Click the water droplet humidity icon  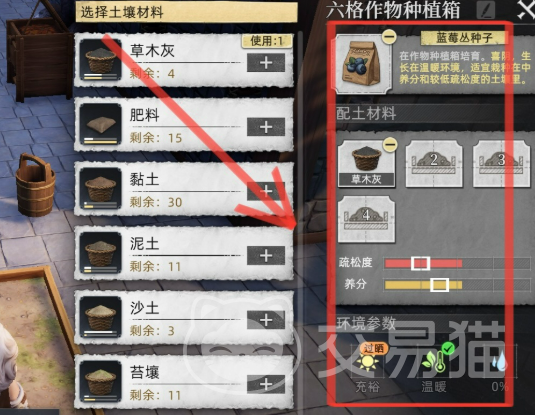499,362
